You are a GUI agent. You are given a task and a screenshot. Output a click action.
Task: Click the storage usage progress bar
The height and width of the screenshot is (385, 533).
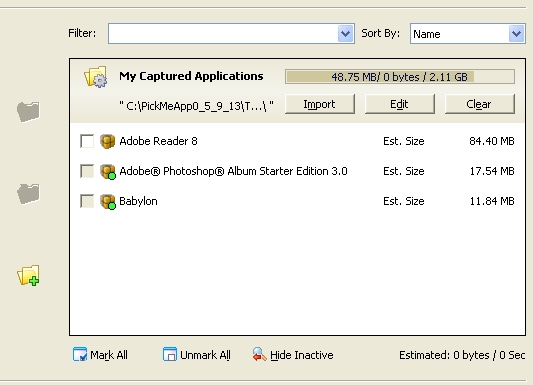(400, 77)
